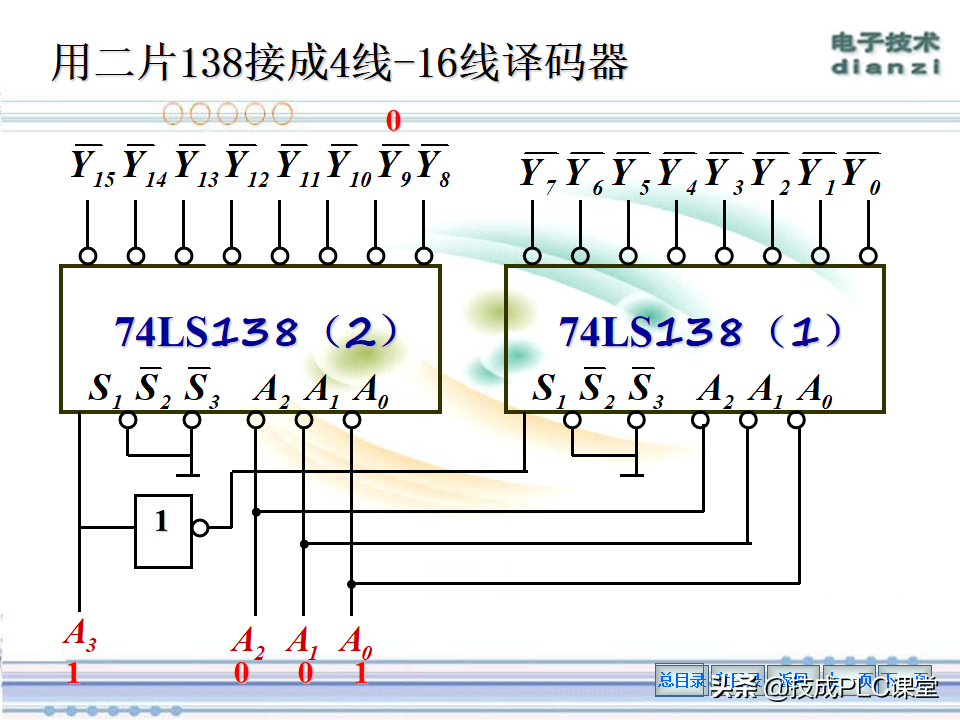
Task: Click the Y9 output pin bubble
Action: (376, 255)
